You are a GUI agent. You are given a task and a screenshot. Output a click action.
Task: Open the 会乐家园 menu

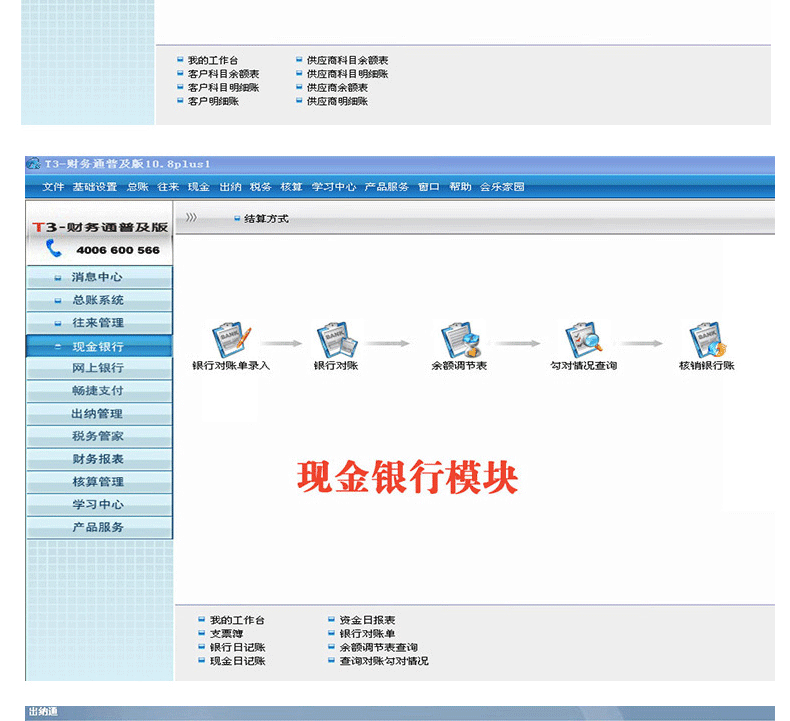(x=502, y=187)
